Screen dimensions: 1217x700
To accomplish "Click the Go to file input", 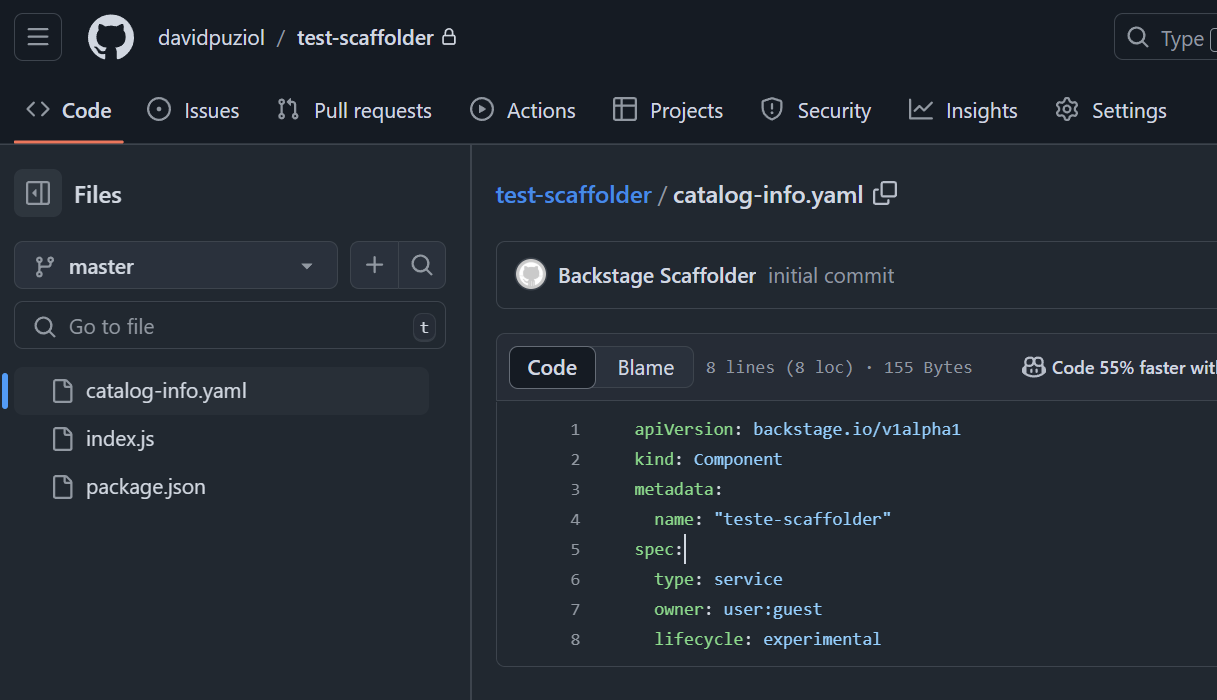I will [230, 327].
